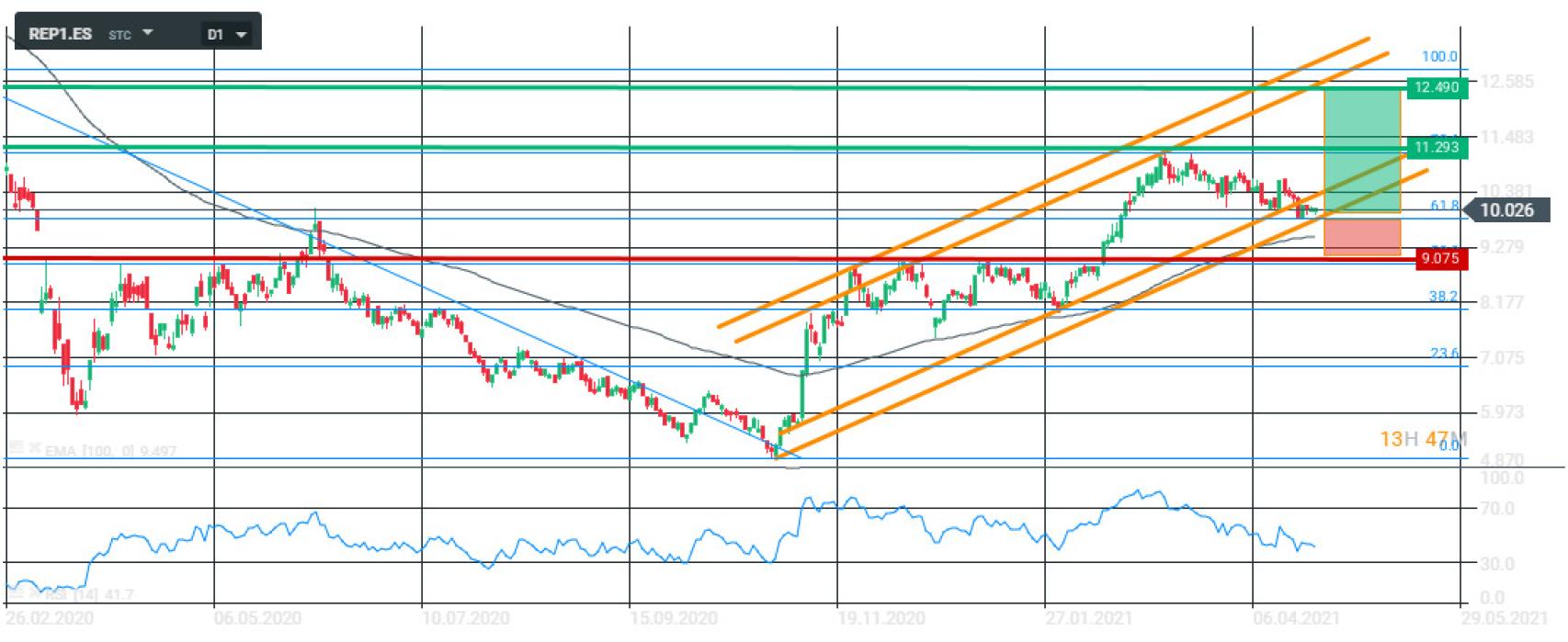Click the Fibonacci 100.0 level label
This screenshot has height=642, width=1568.
click(x=1438, y=57)
